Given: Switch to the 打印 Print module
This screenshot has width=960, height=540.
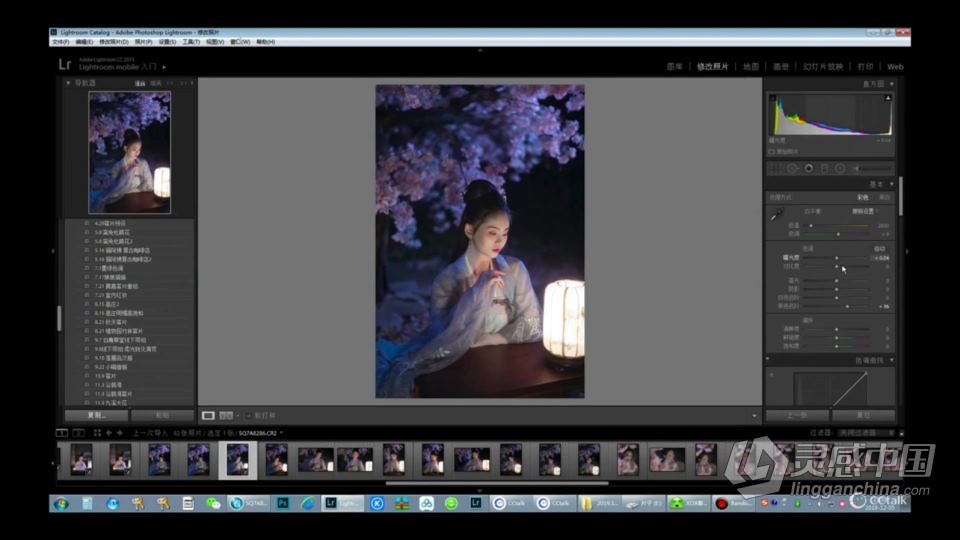Looking at the screenshot, I should point(865,67).
